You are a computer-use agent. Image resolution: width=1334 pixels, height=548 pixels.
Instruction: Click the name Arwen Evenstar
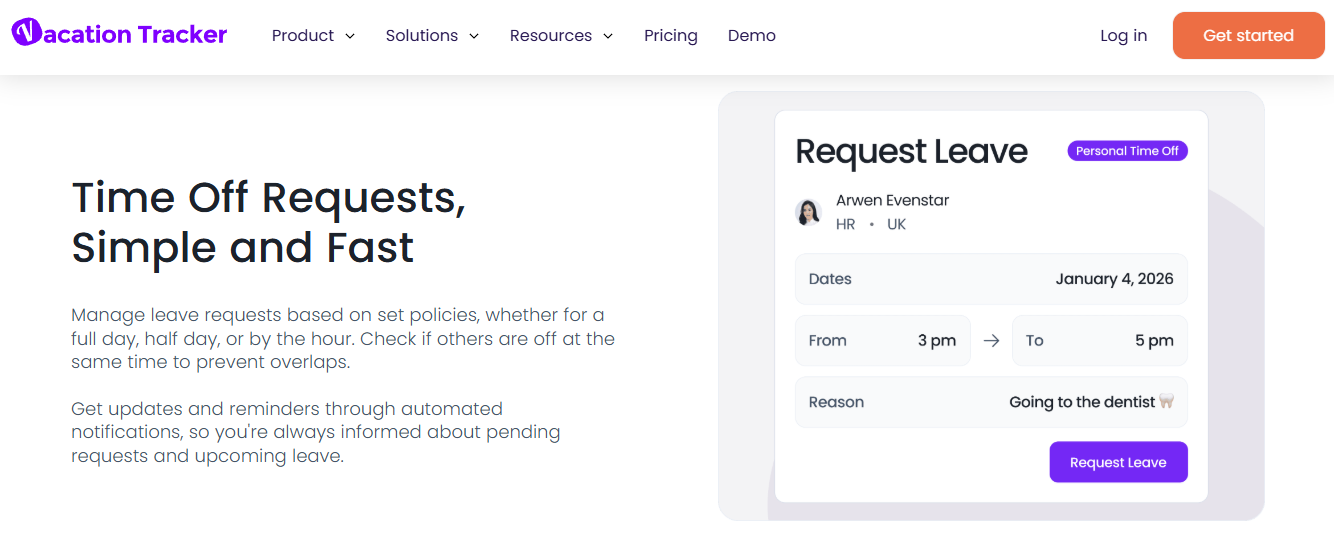tap(892, 200)
